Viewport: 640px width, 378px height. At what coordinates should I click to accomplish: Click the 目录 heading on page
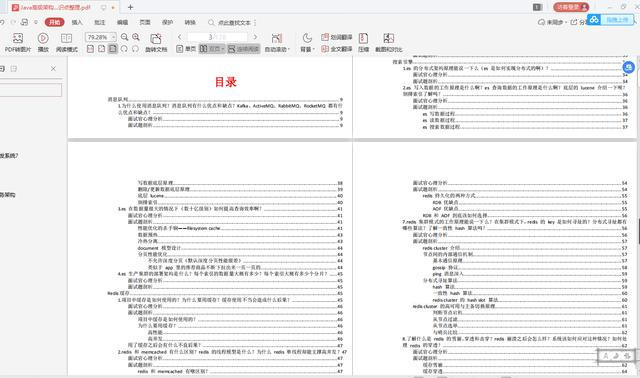point(226,82)
